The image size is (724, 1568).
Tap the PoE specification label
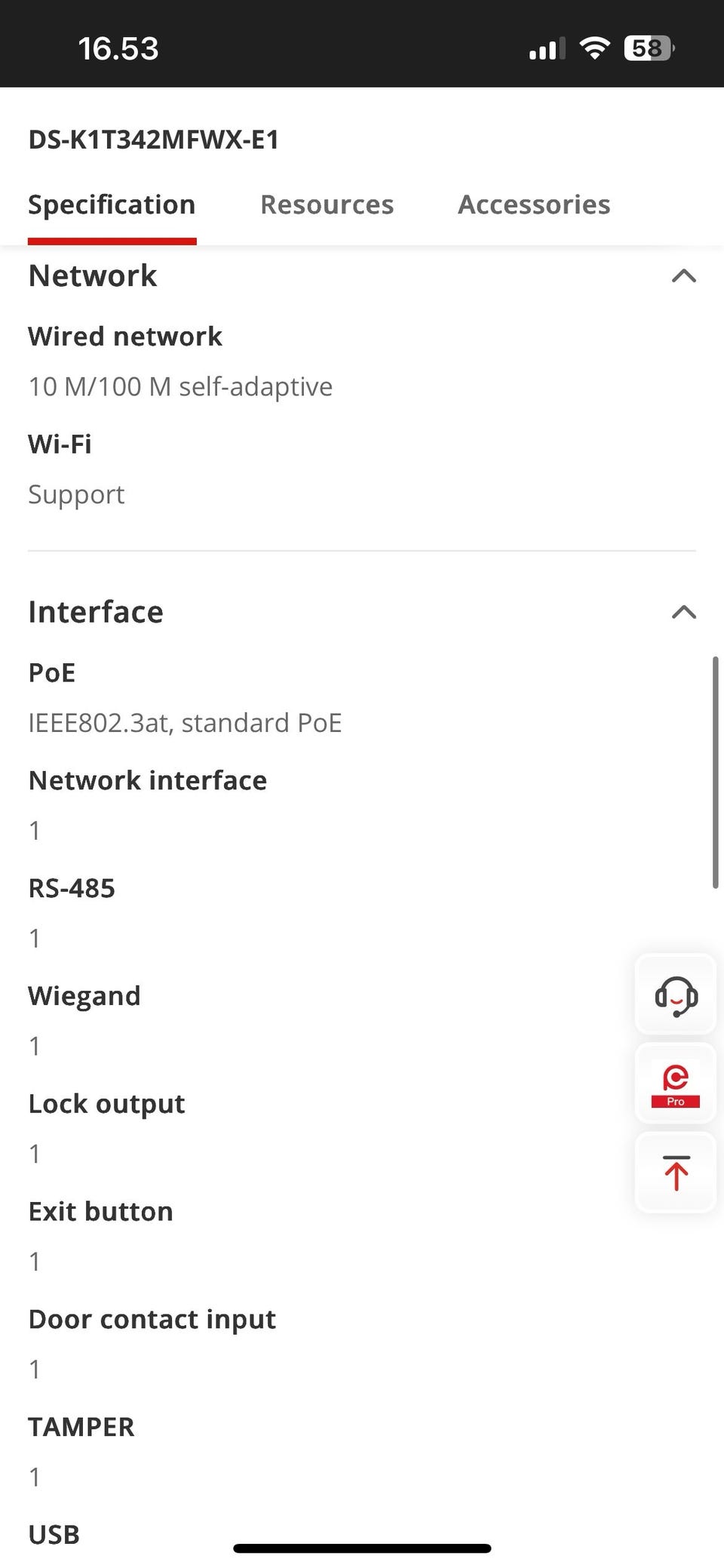tap(52, 672)
